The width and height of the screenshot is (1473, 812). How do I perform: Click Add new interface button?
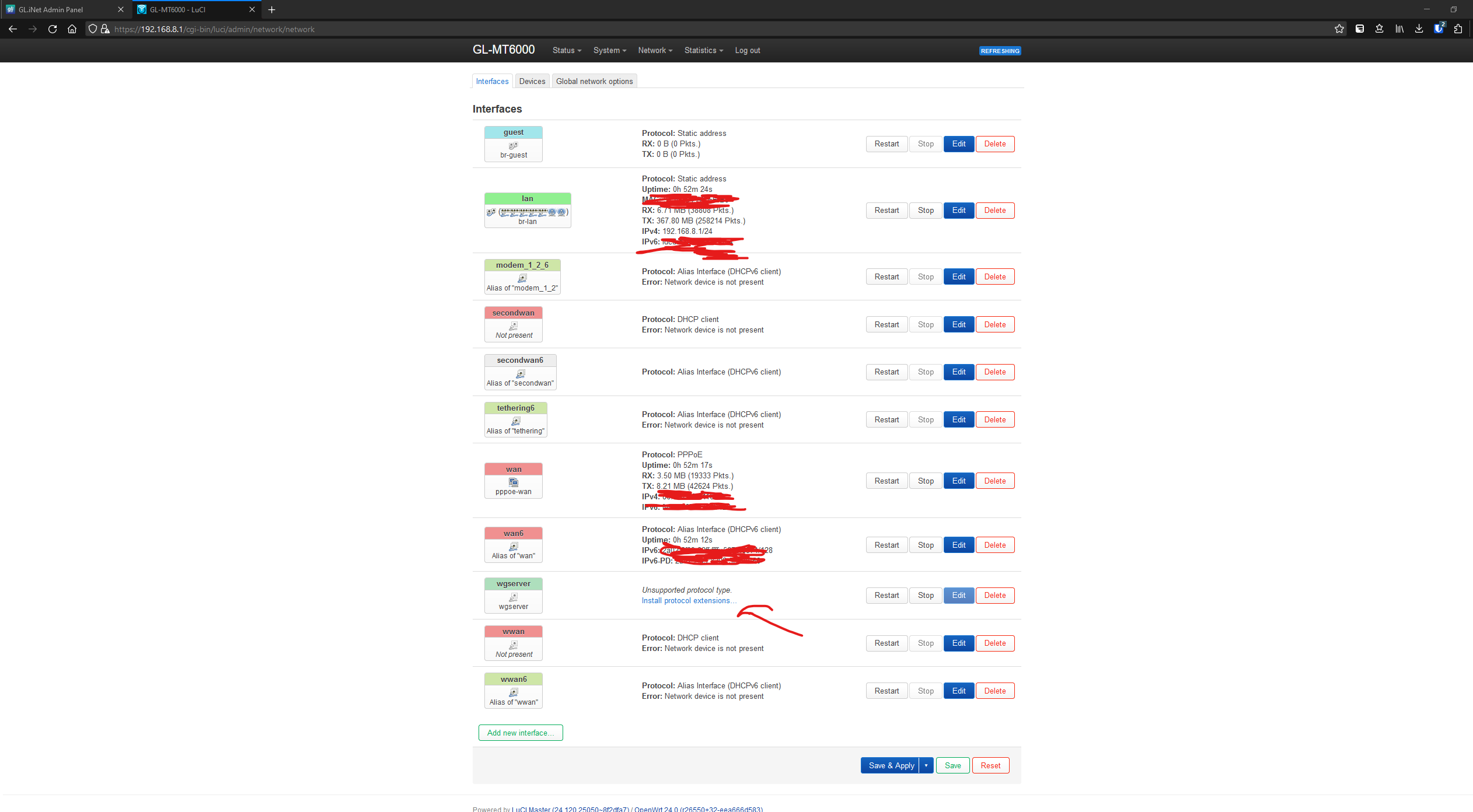(521, 733)
